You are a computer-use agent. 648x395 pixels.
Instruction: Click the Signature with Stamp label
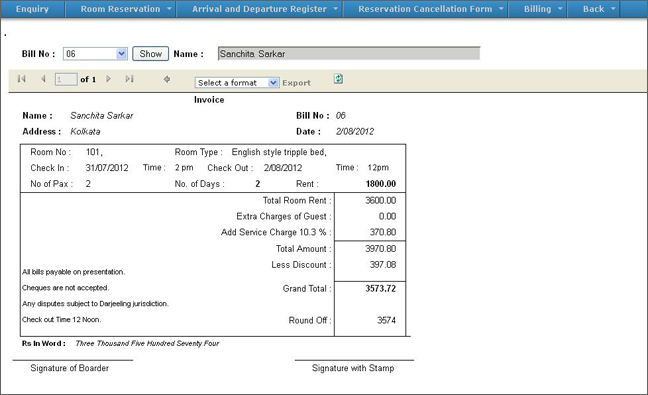tap(353, 368)
